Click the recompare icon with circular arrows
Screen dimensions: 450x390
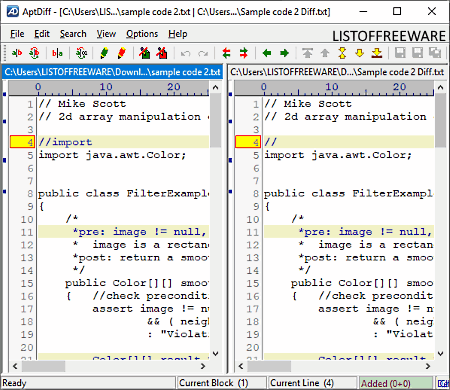pyautogui.click(x=34, y=53)
